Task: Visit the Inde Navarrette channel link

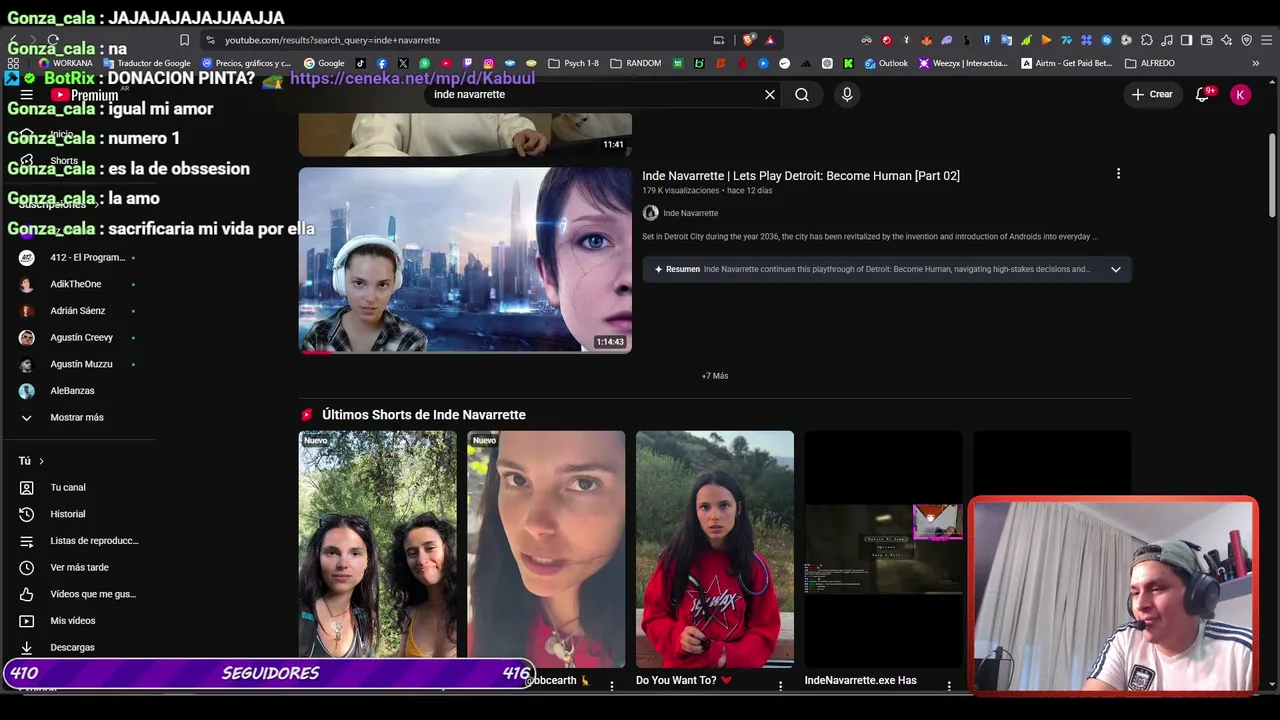Action: [x=690, y=213]
